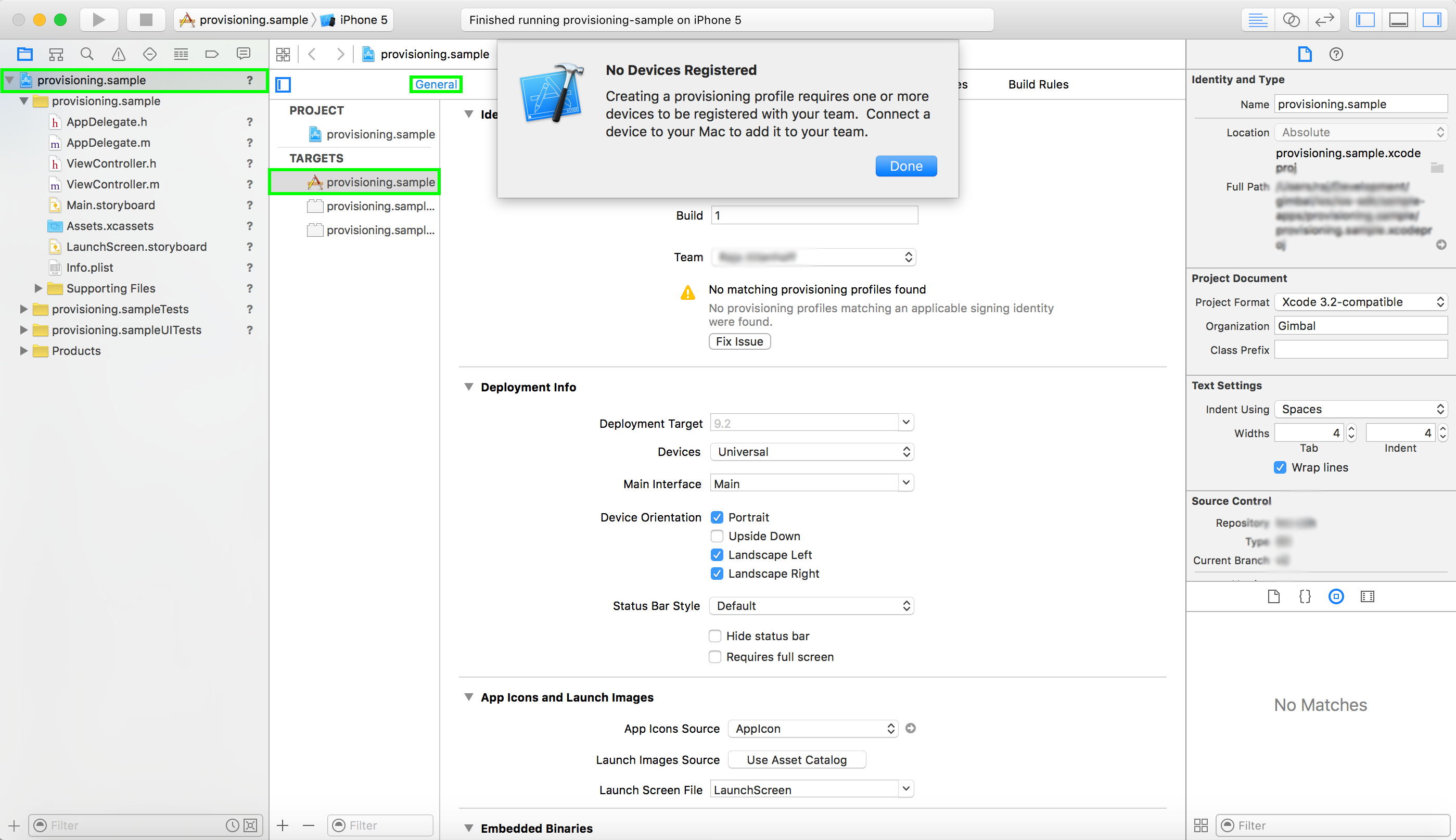Click the Fix Issue button

click(x=739, y=341)
